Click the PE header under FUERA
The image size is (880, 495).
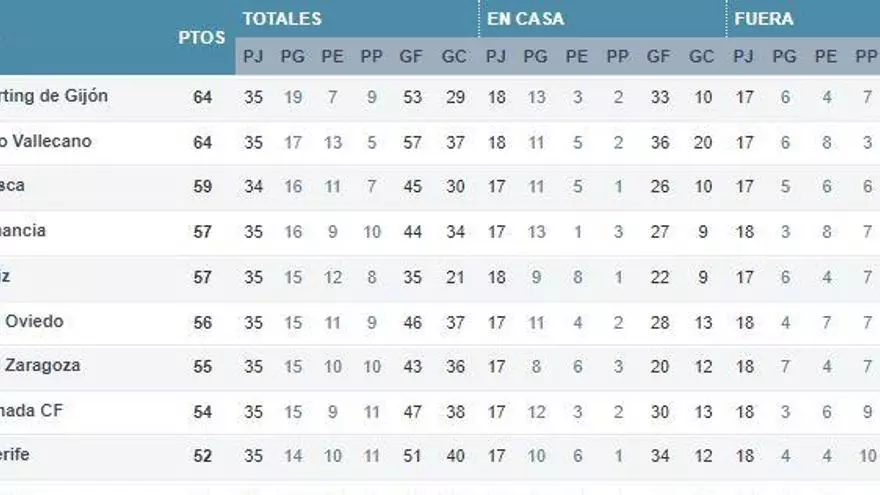click(x=825, y=57)
